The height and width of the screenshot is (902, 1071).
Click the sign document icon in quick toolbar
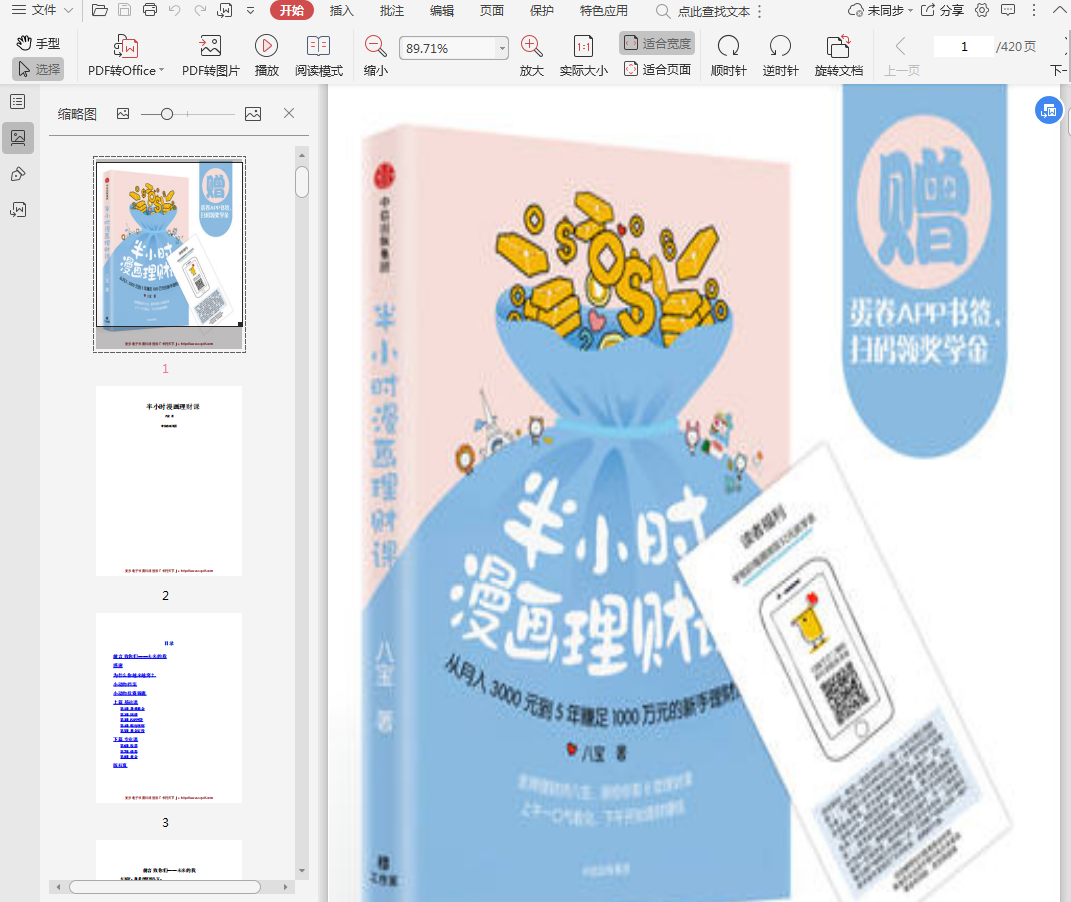[x=225, y=10]
